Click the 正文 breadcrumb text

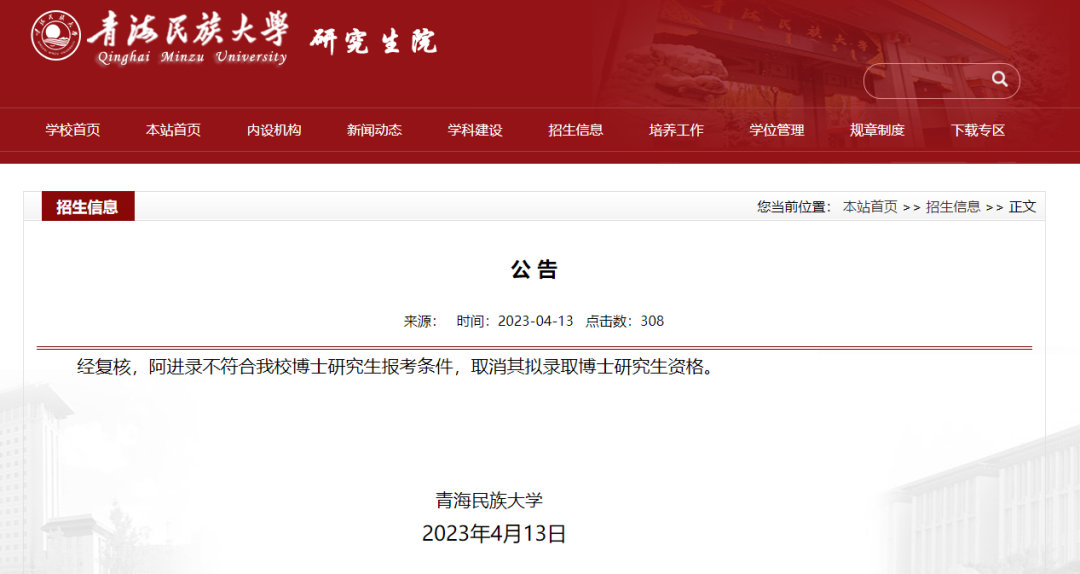point(1023,207)
